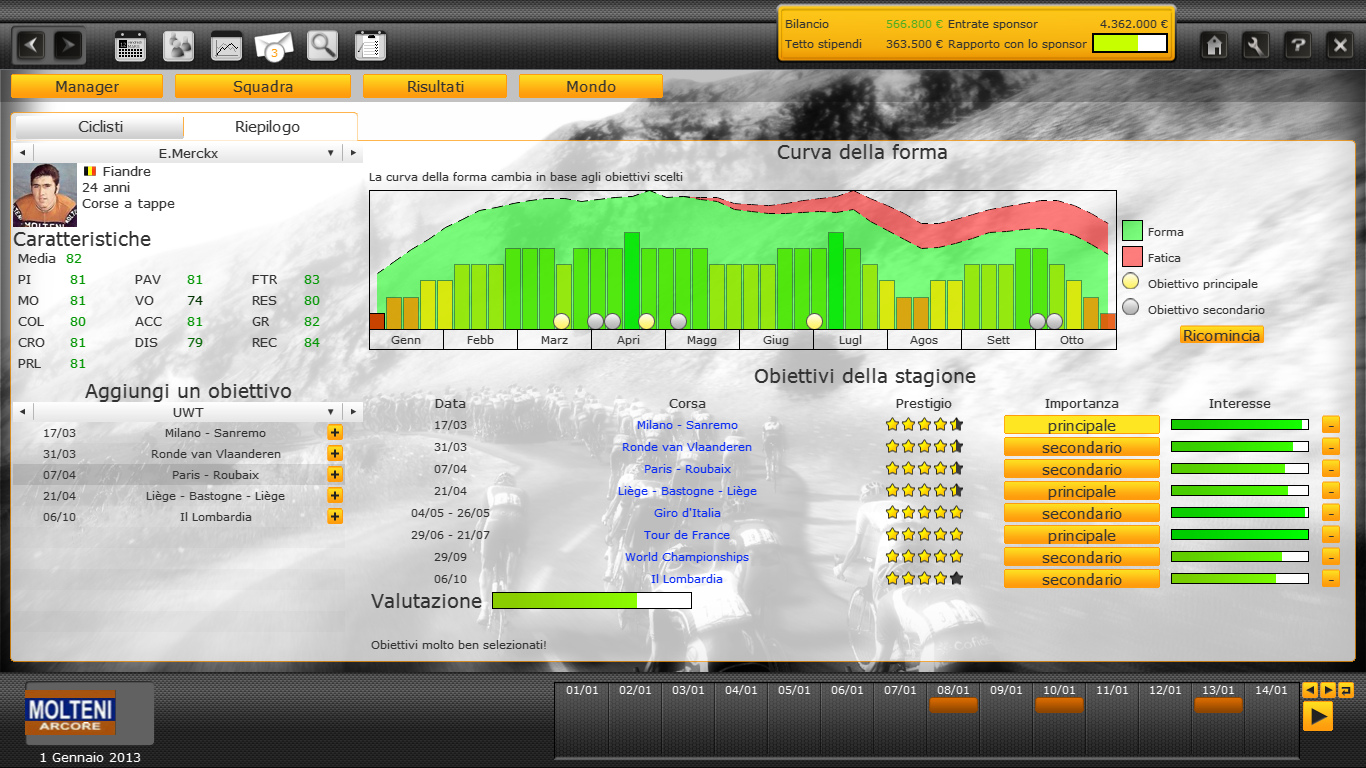Click the help question mark icon
The width and height of the screenshot is (1366, 768).
tap(1297, 45)
